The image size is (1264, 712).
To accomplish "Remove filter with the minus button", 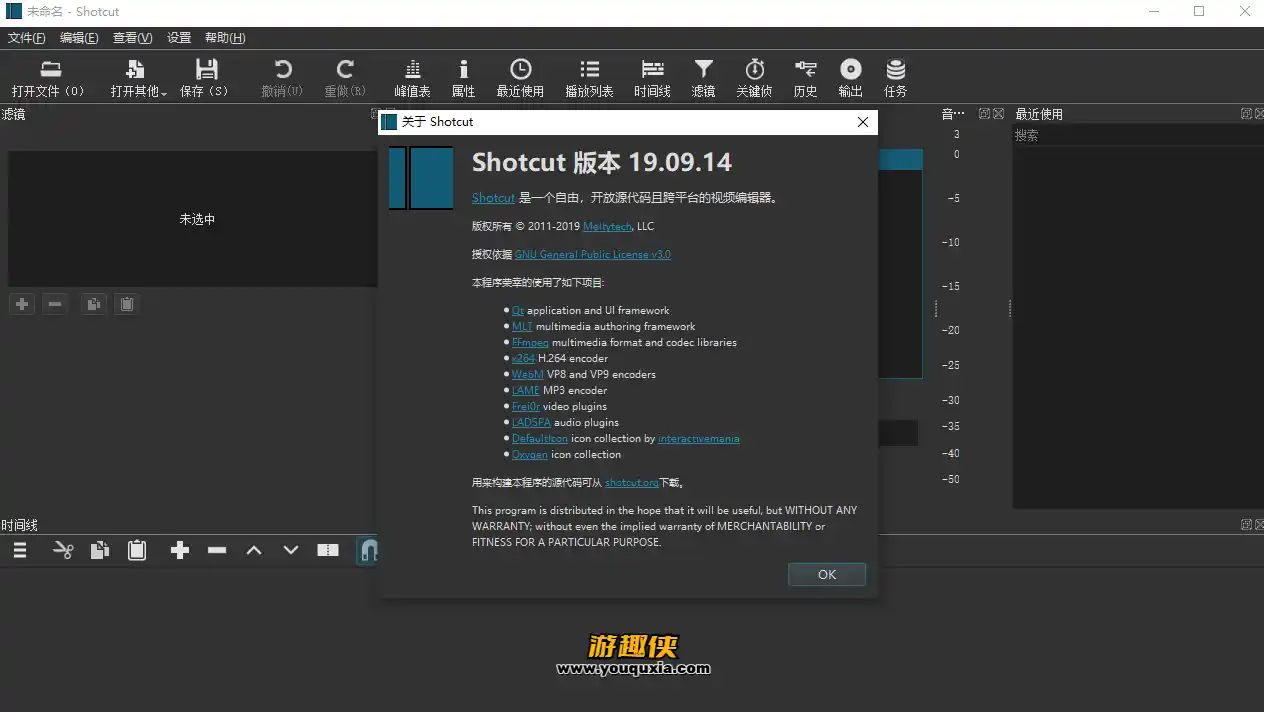I will click(55, 304).
